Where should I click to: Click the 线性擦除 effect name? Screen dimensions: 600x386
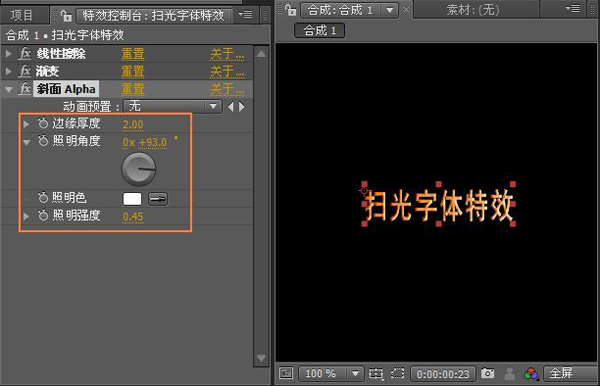(x=61, y=54)
